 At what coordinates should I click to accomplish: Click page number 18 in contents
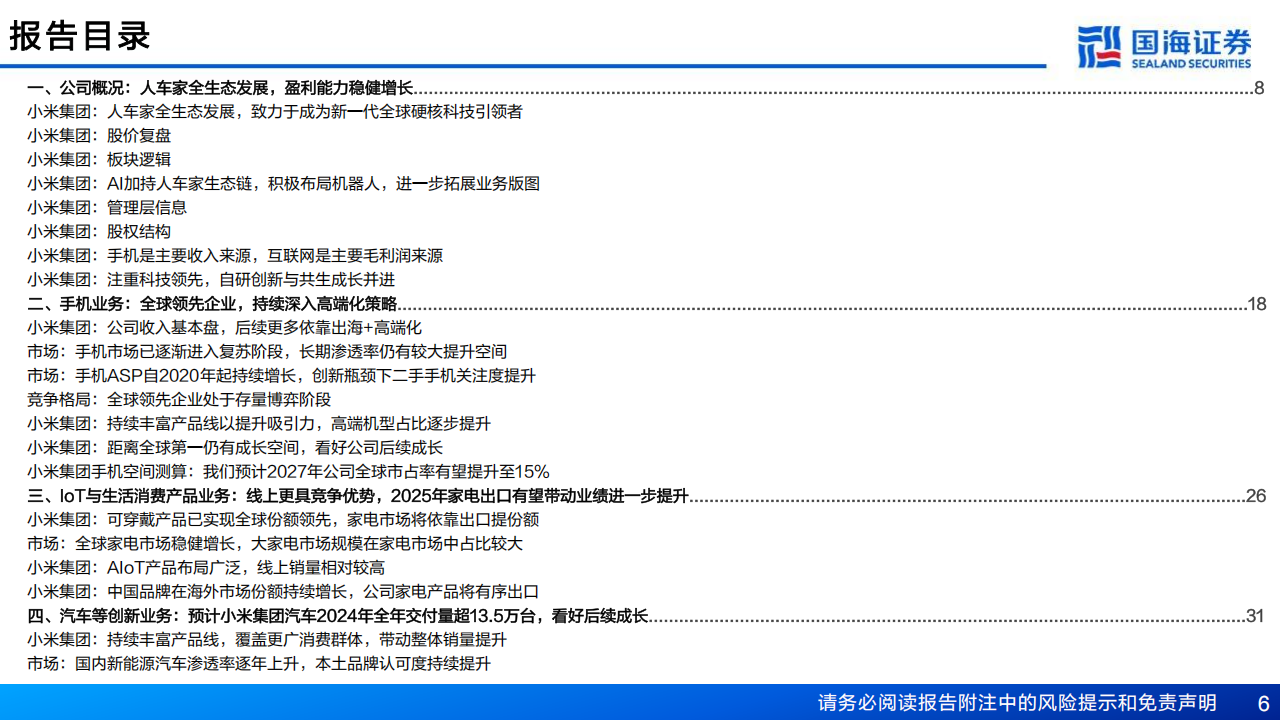1256,304
